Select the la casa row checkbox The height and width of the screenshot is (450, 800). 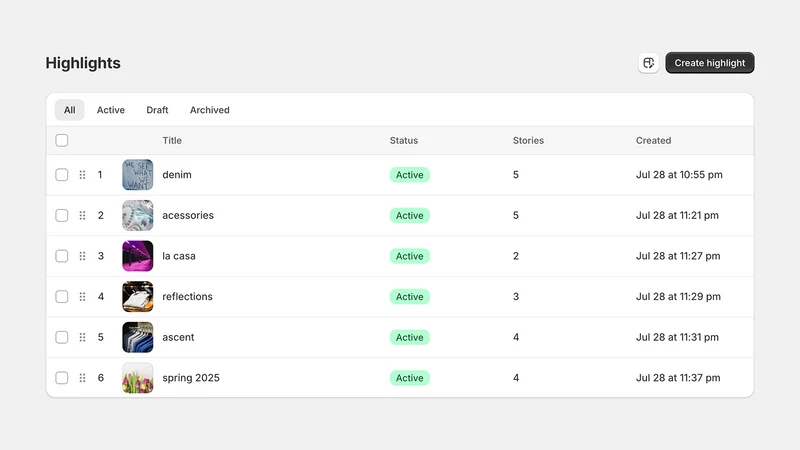coord(62,256)
